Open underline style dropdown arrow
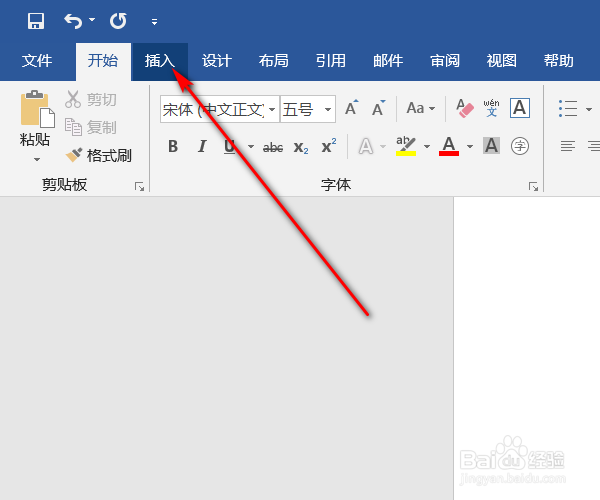Viewport: 600px width, 500px height. click(251, 146)
